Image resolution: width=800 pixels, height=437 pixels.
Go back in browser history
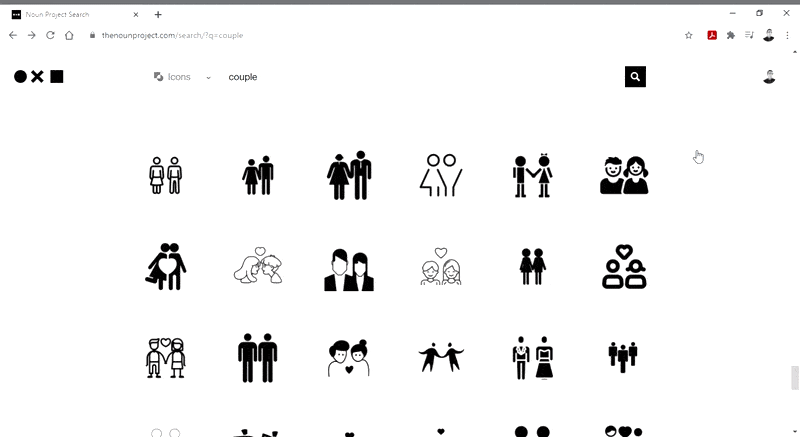[13, 35]
